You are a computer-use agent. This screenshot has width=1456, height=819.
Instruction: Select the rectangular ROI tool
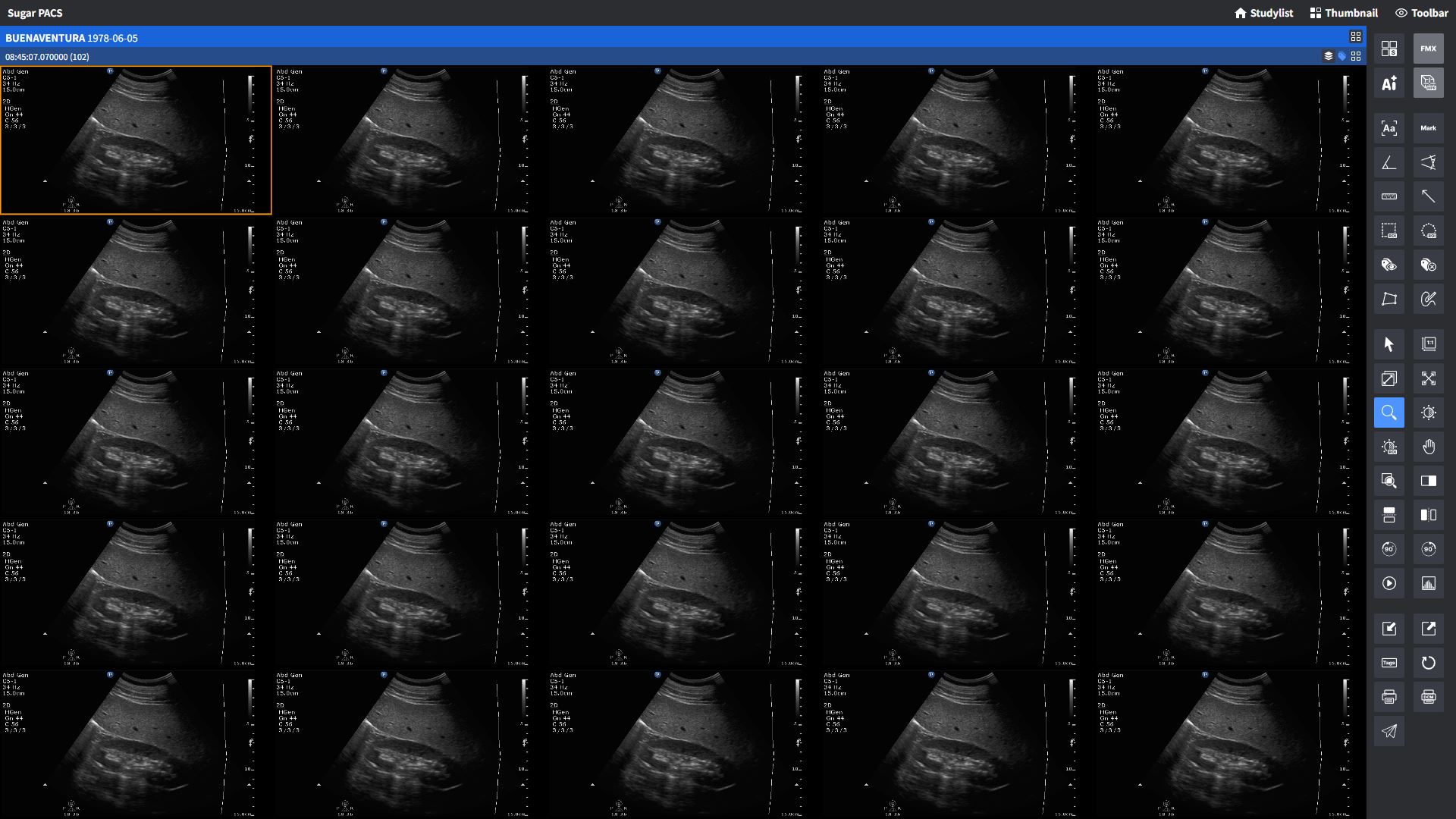[x=1389, y=231]
